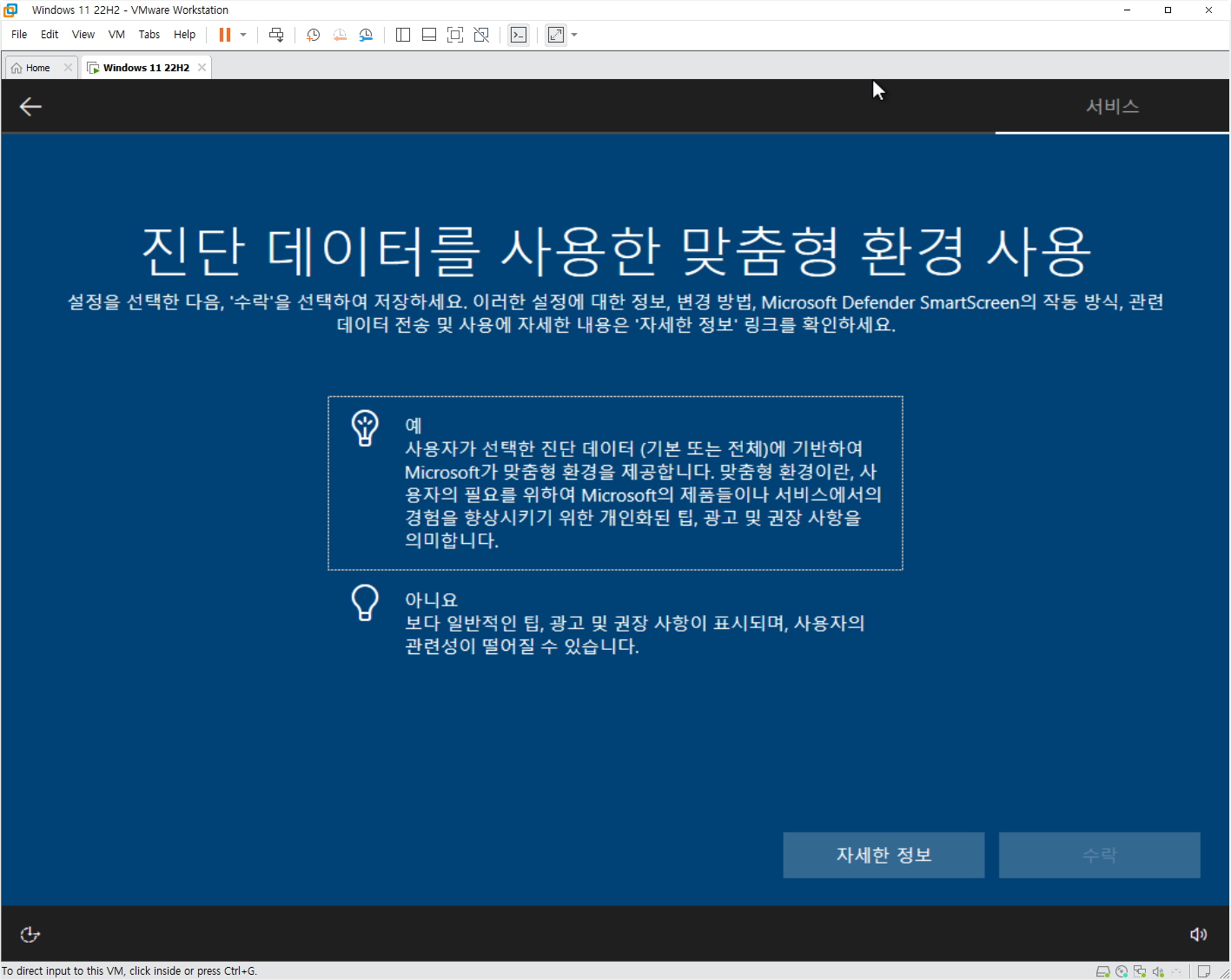This screenshot has height=980, width=1231.
Task: Click the sound card status icon
Action: pyautogui.click(x=1158, y=971)
